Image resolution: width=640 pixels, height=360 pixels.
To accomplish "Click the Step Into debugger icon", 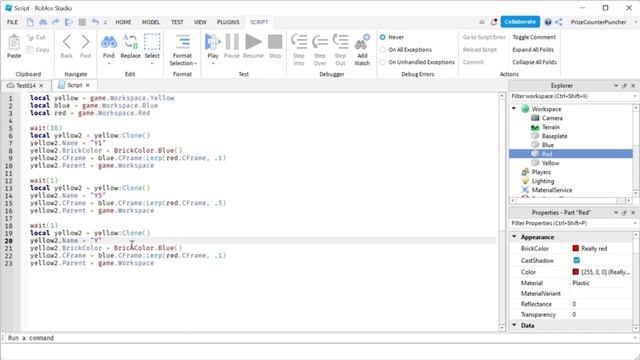I will [x=299, y=42].
